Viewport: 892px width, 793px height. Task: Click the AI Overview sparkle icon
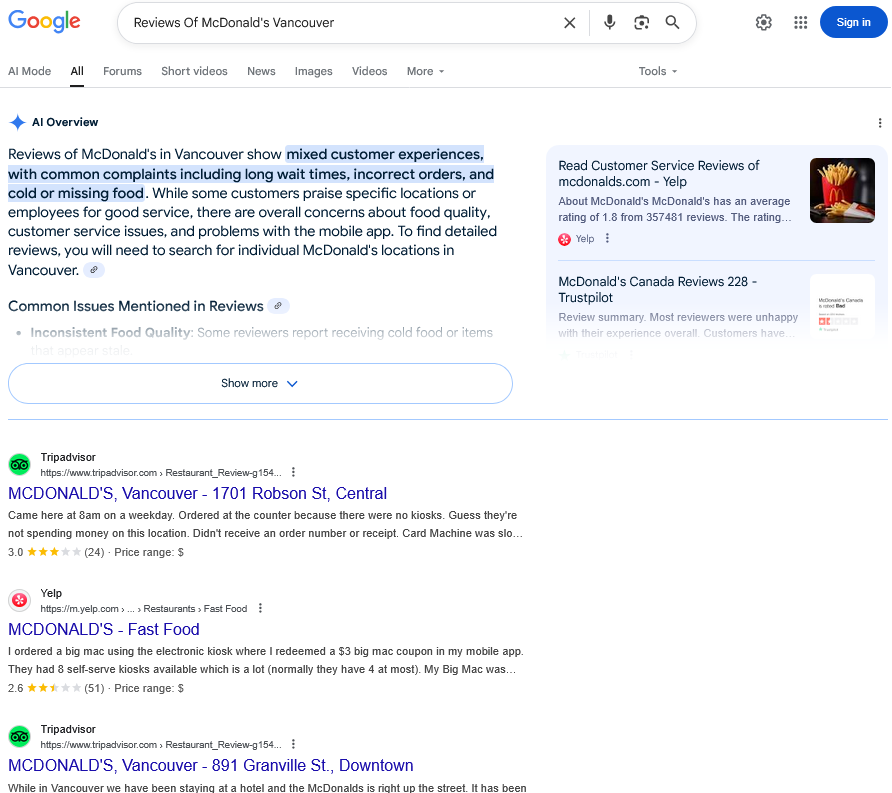18,122
